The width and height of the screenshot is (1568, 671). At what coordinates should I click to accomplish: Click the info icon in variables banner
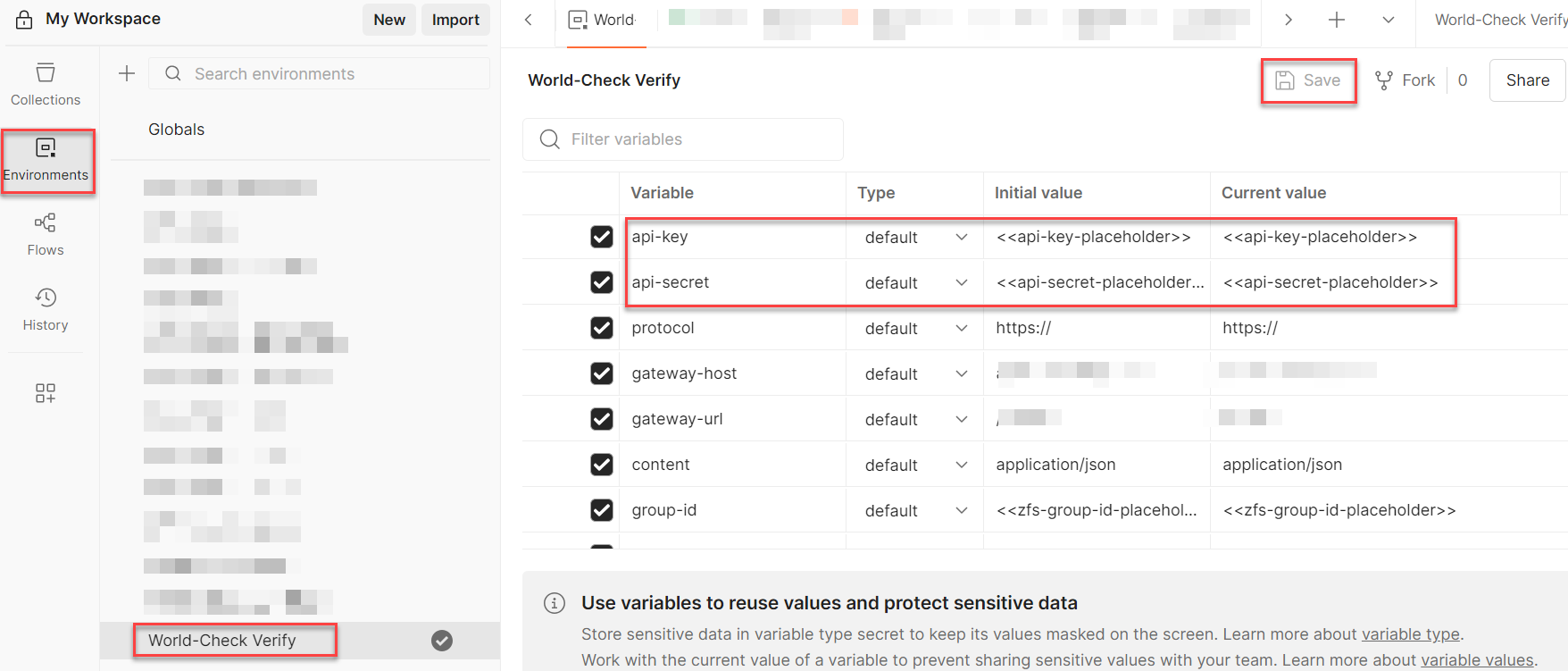click(555, 603)
